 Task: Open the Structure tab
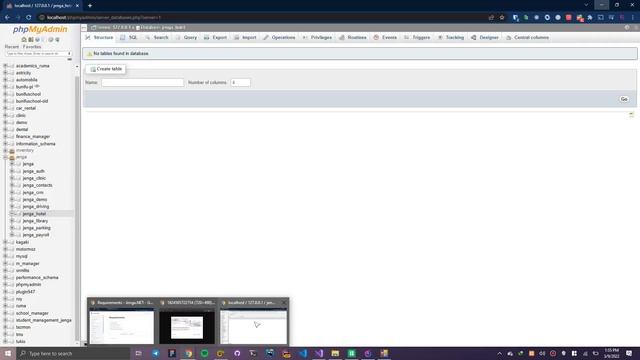click(x=99, y=38)
